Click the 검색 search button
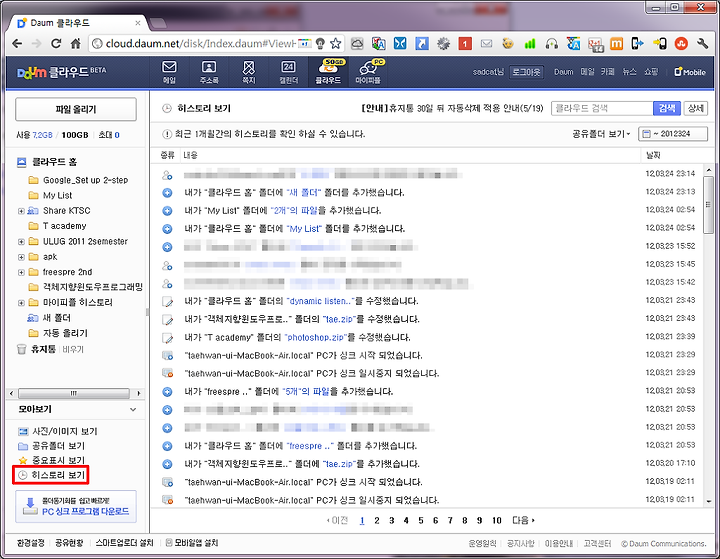 667,108
